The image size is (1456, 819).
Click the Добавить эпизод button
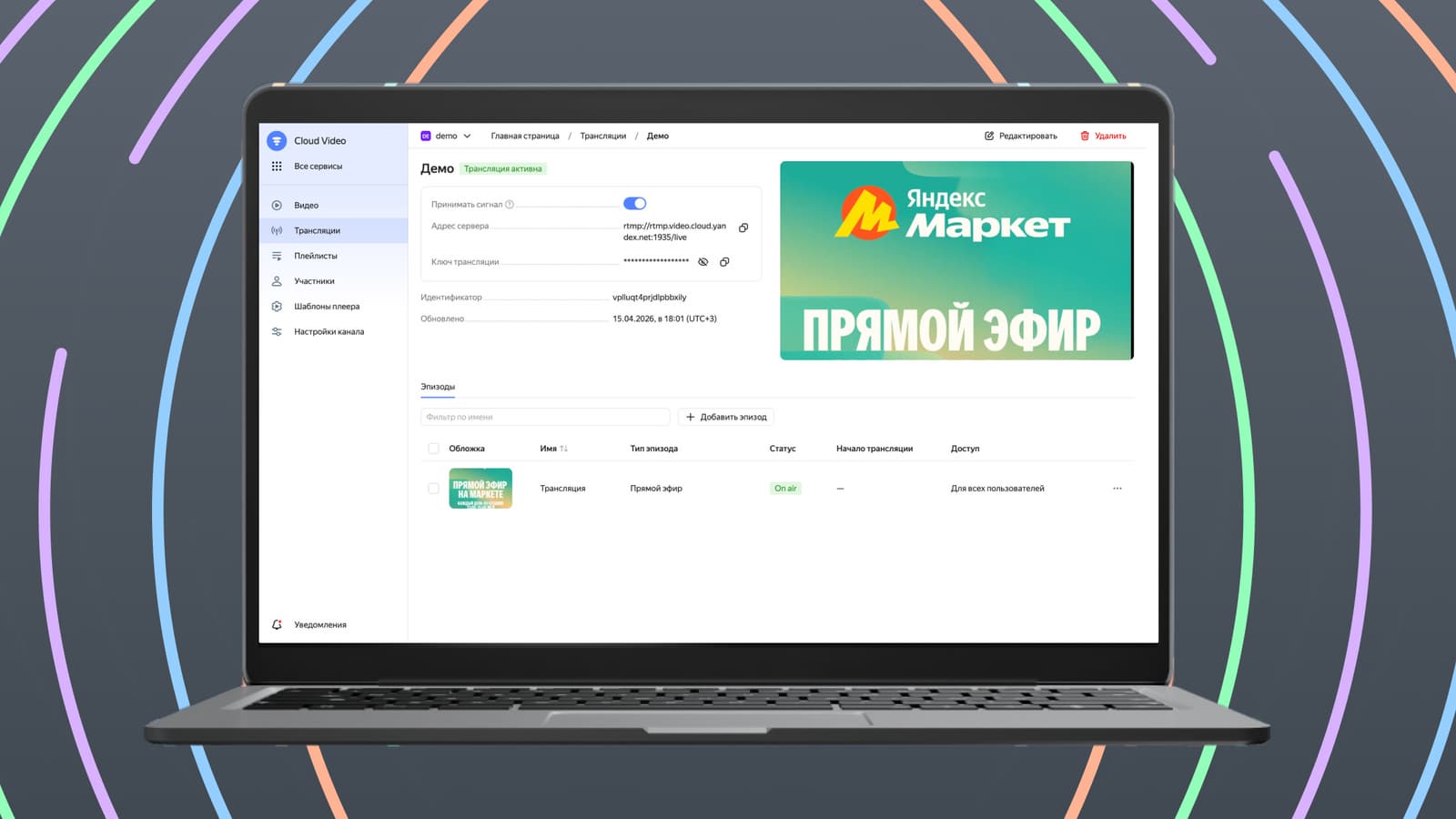pos(726,417)
